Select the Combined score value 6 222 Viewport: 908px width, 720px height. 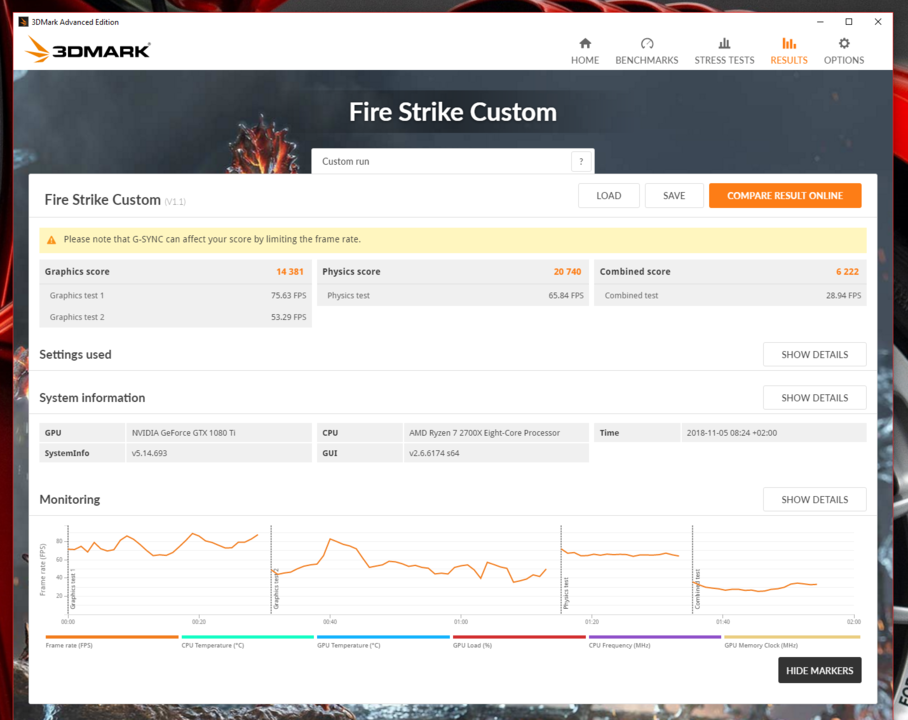[x=847, y=272]
